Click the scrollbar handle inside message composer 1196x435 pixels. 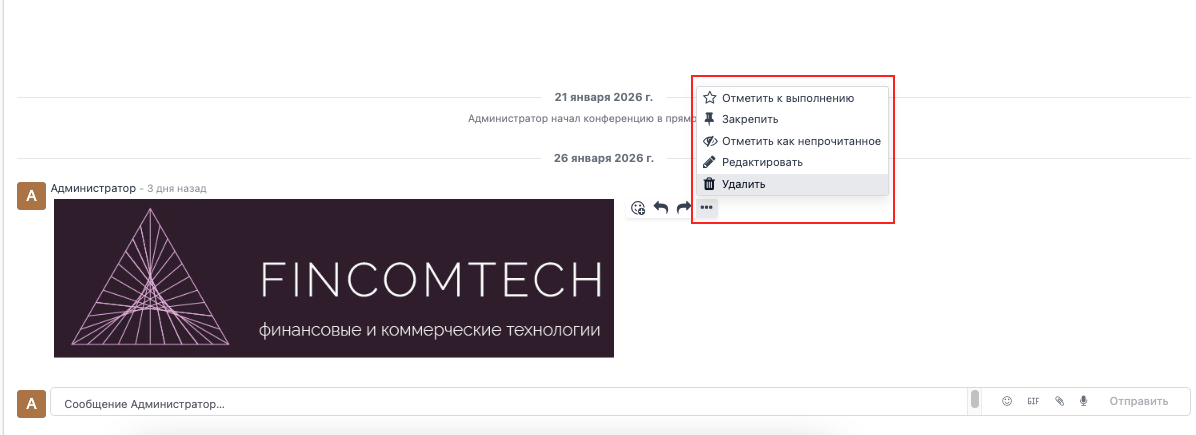[974, 400]
